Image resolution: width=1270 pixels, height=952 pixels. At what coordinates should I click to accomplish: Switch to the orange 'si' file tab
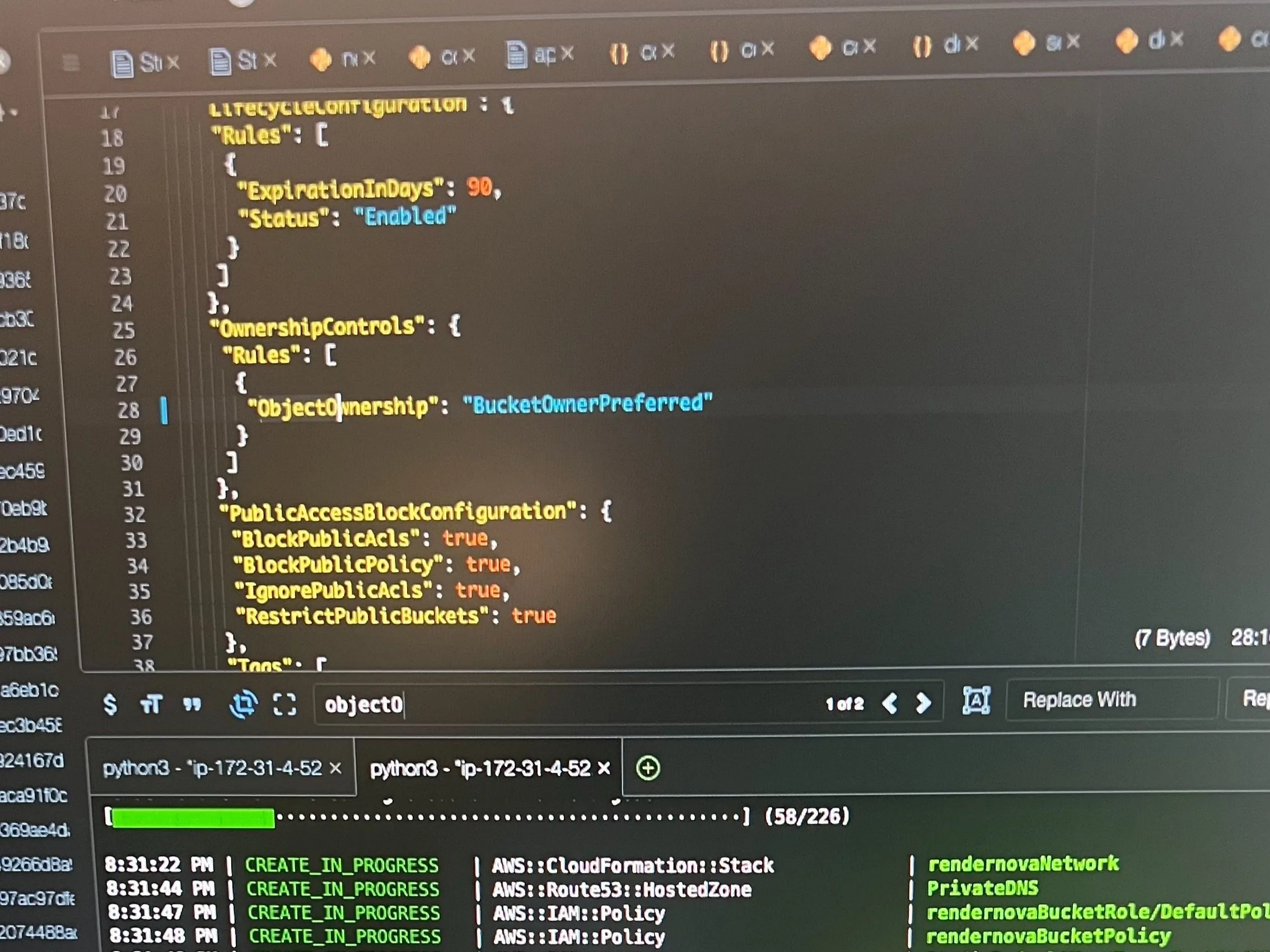click(x=1036, y=43)
